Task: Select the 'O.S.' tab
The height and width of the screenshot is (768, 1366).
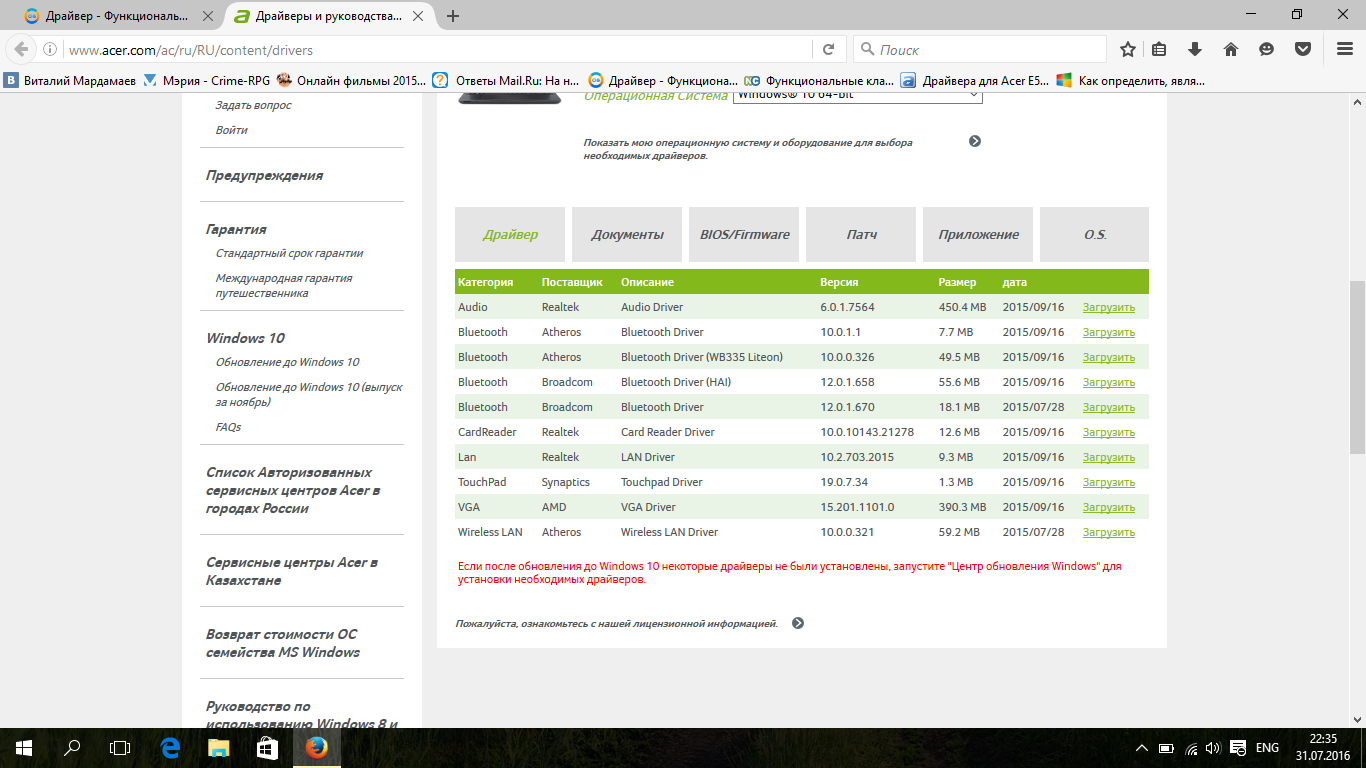Action: pos(1095,234)
